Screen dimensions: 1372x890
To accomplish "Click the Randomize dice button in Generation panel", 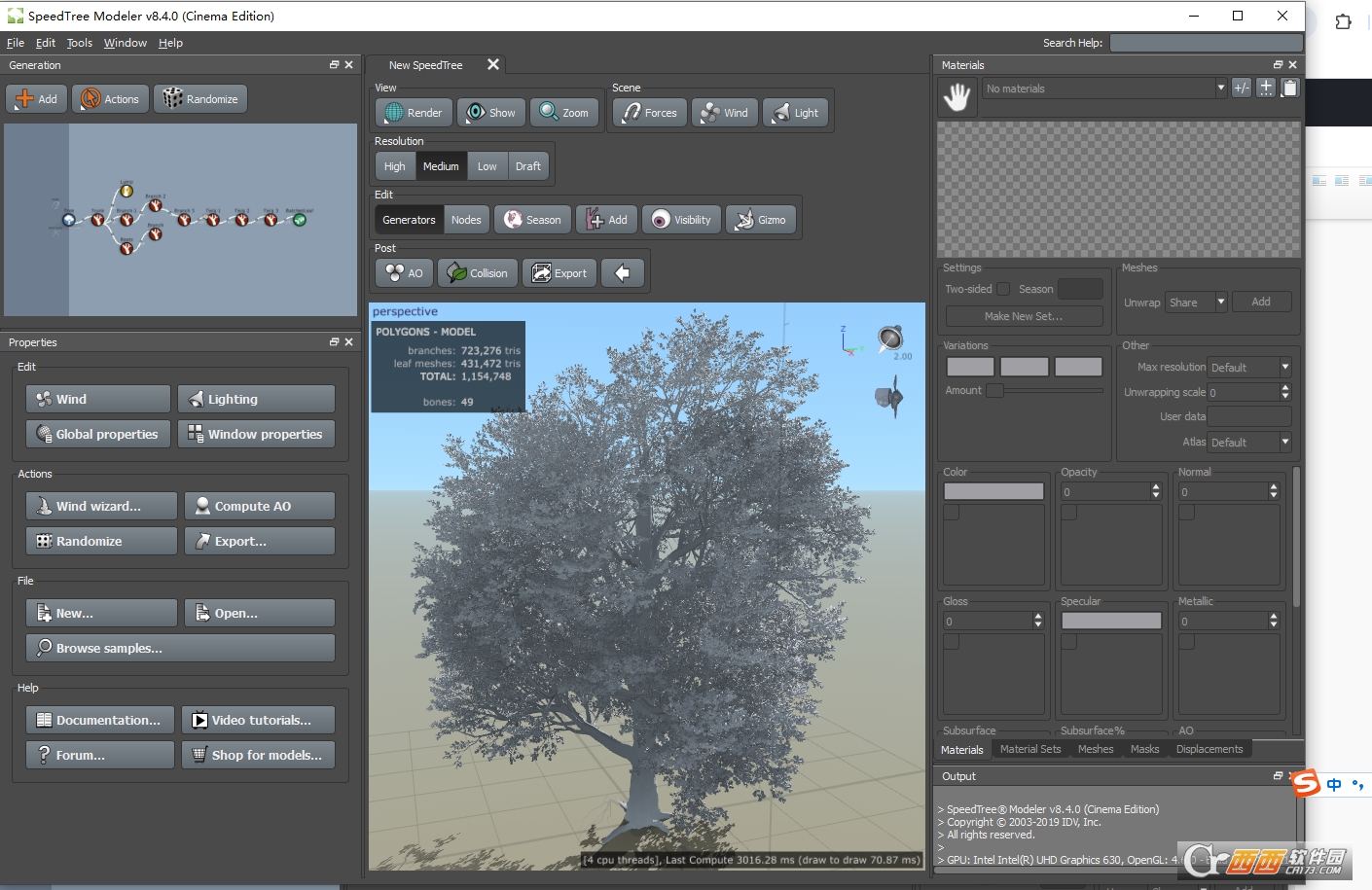I will (200, 99).
